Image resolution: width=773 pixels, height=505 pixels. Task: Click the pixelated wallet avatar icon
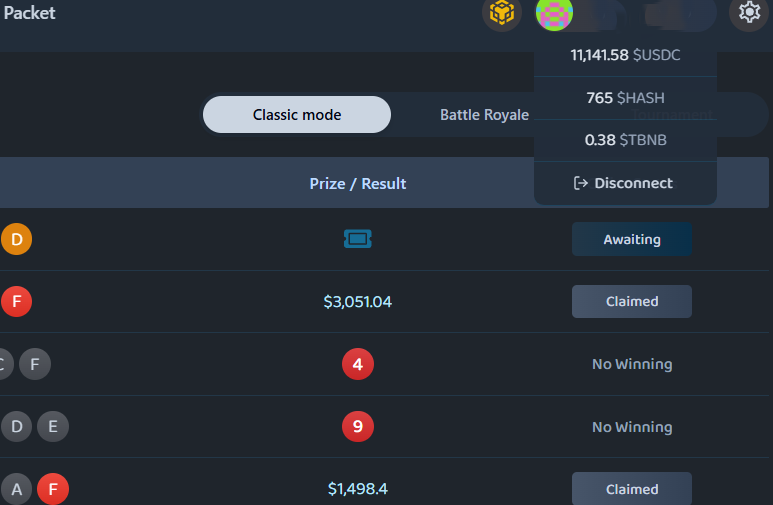554,13
